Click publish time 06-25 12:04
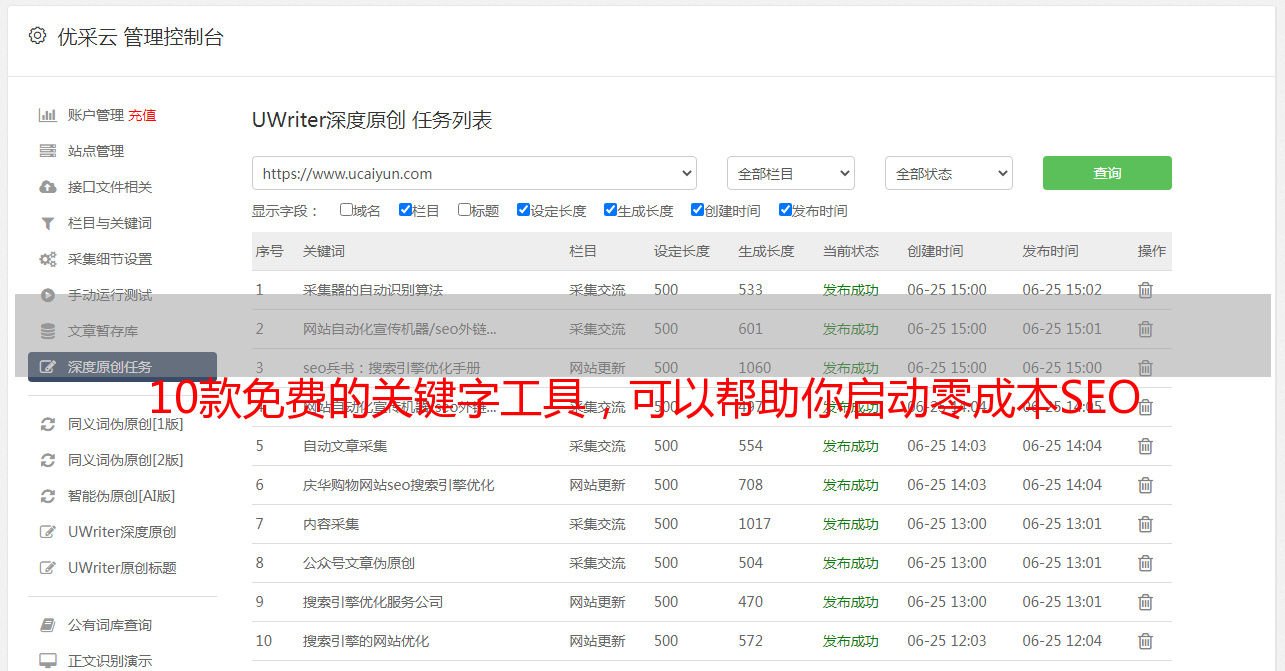This screenshot has width=1285, height=671. click(1062, 641)
